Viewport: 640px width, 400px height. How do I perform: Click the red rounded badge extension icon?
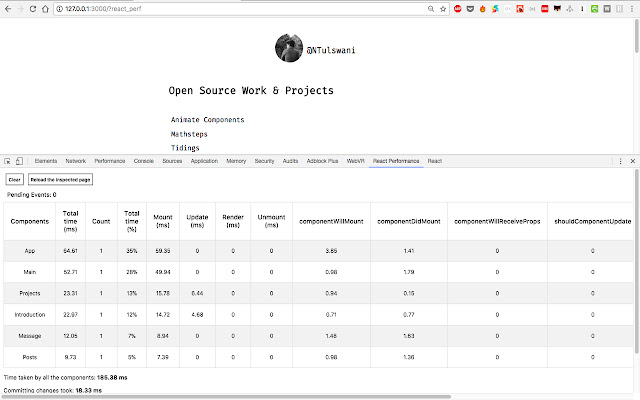[x=544, y=9]
